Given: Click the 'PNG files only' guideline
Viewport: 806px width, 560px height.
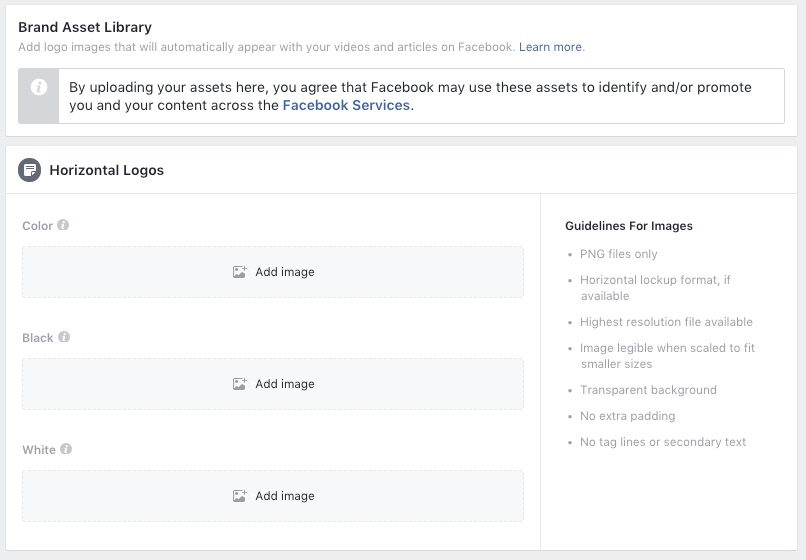Looking at the screenshot, I should click(x=618, y=254).
